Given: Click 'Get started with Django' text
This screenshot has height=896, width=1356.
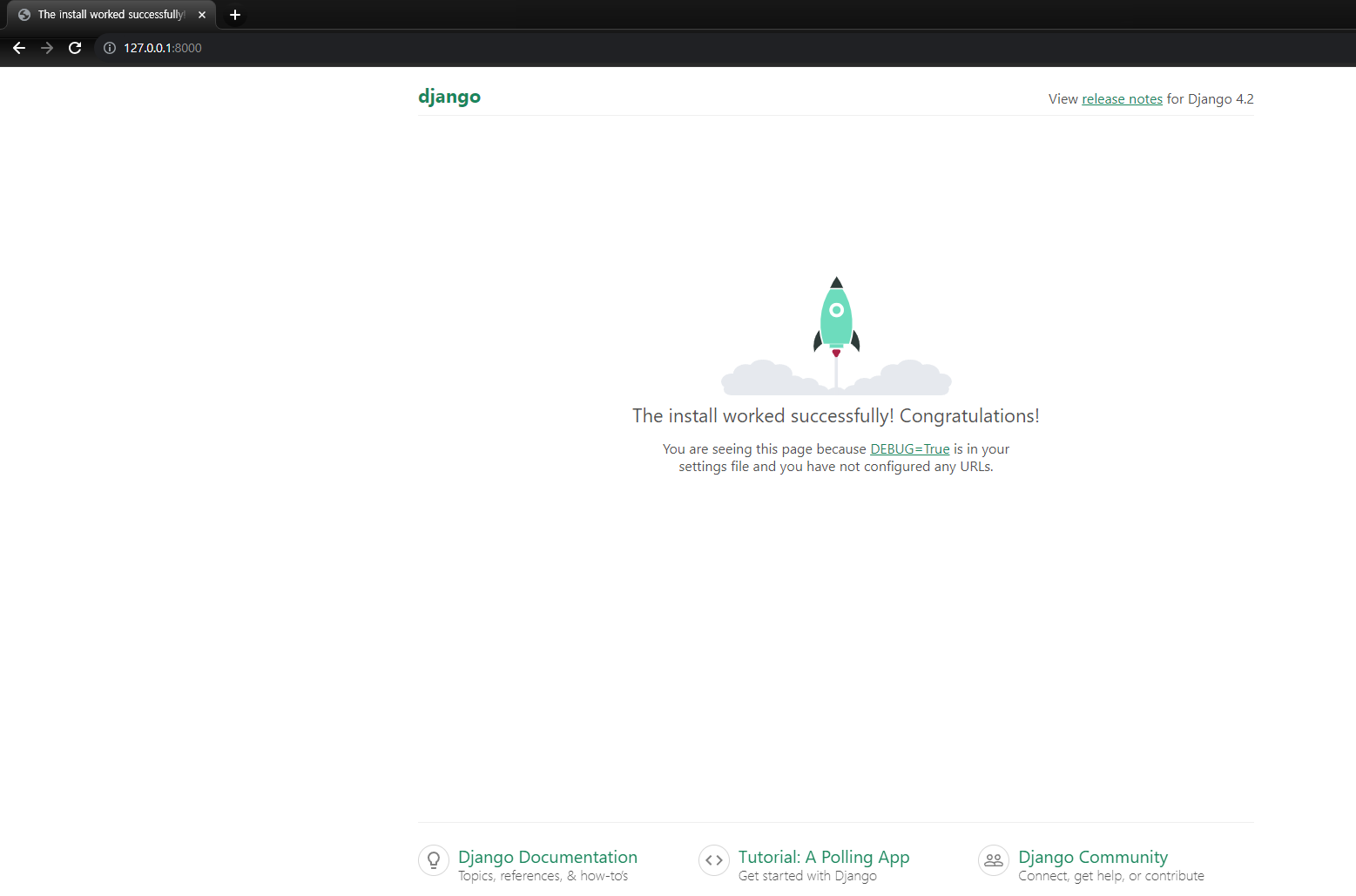Looking at the screenshot, I should [x=807, y=876].
